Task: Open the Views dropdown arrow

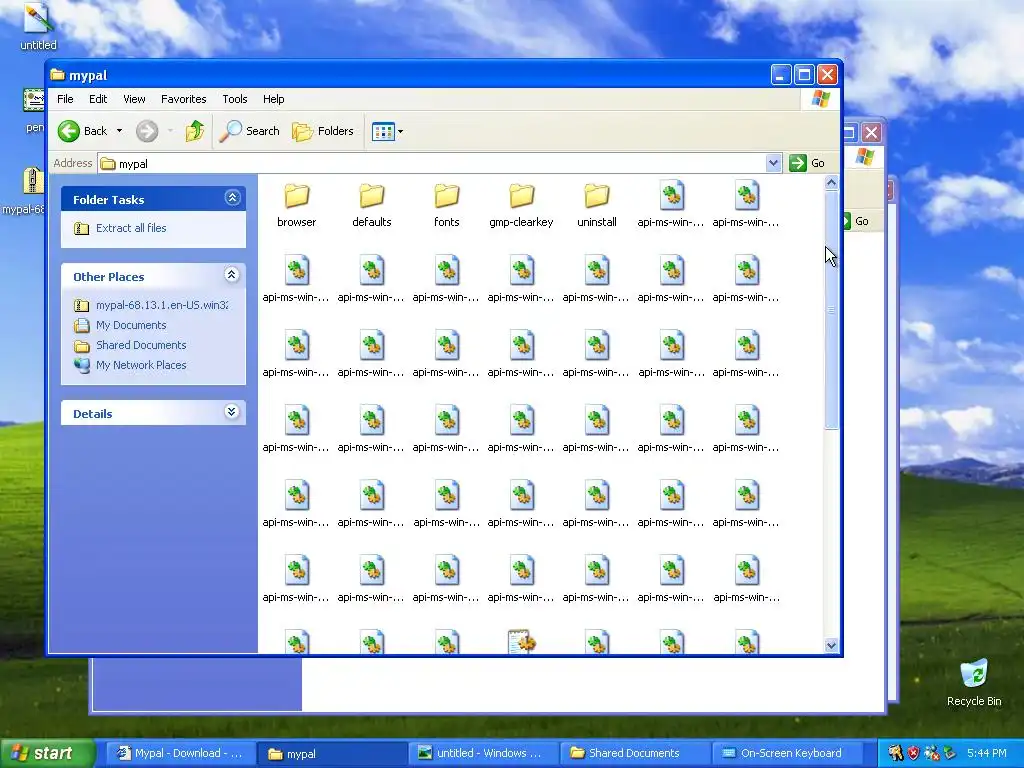Action: coord(400,131)
